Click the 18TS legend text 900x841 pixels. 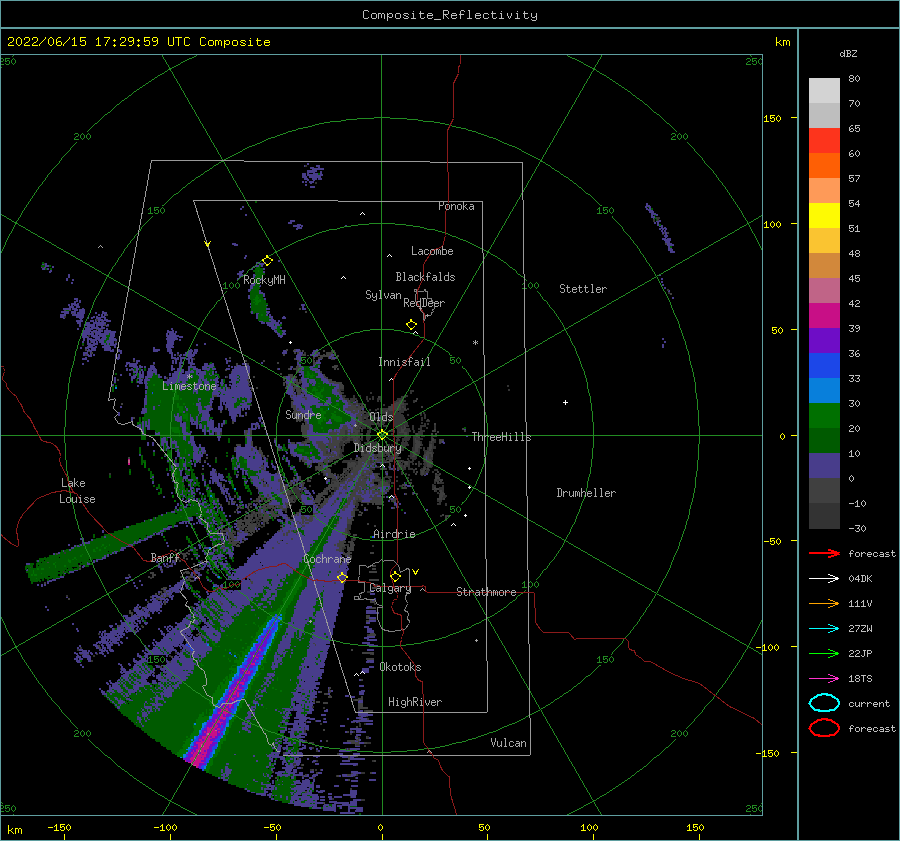click(x=860, y=679)
